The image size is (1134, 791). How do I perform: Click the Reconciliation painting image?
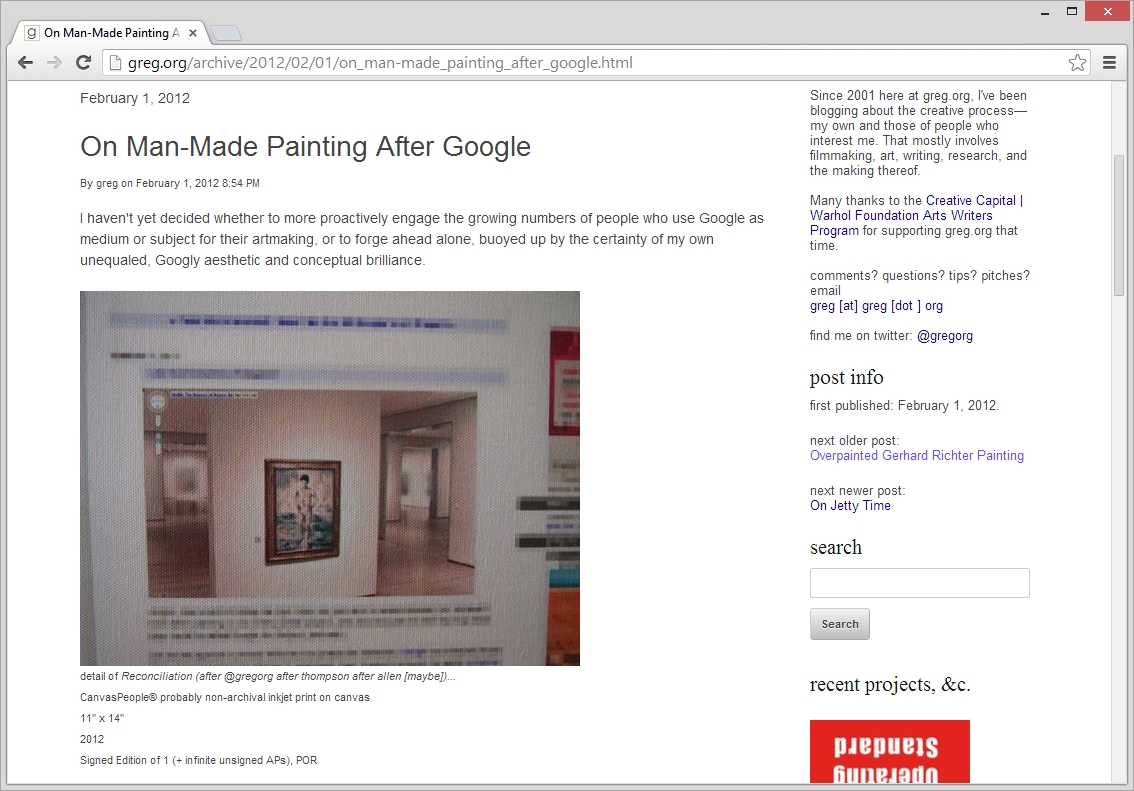[330, 478]
